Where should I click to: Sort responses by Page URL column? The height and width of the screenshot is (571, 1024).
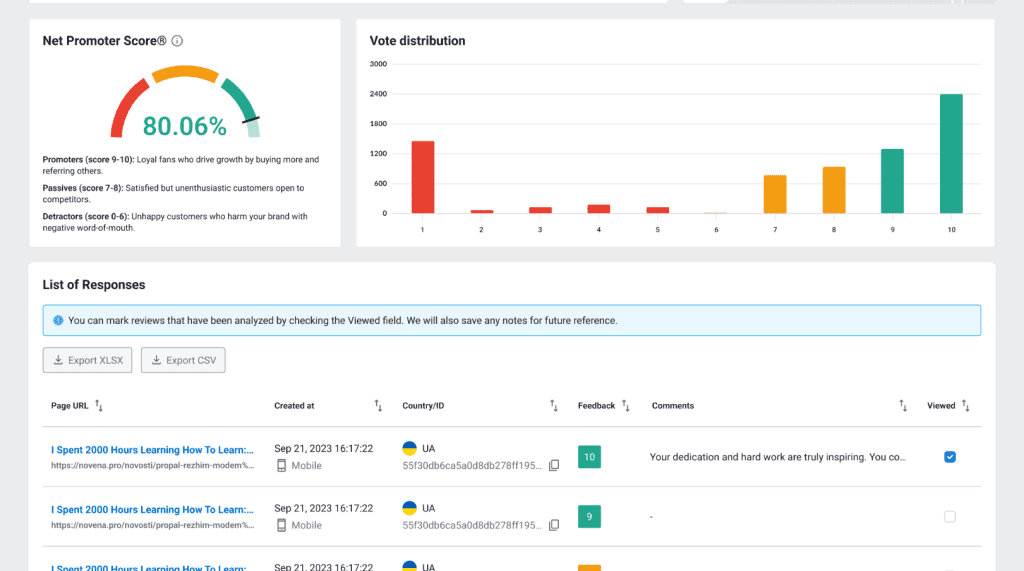[x=99, y=406]
